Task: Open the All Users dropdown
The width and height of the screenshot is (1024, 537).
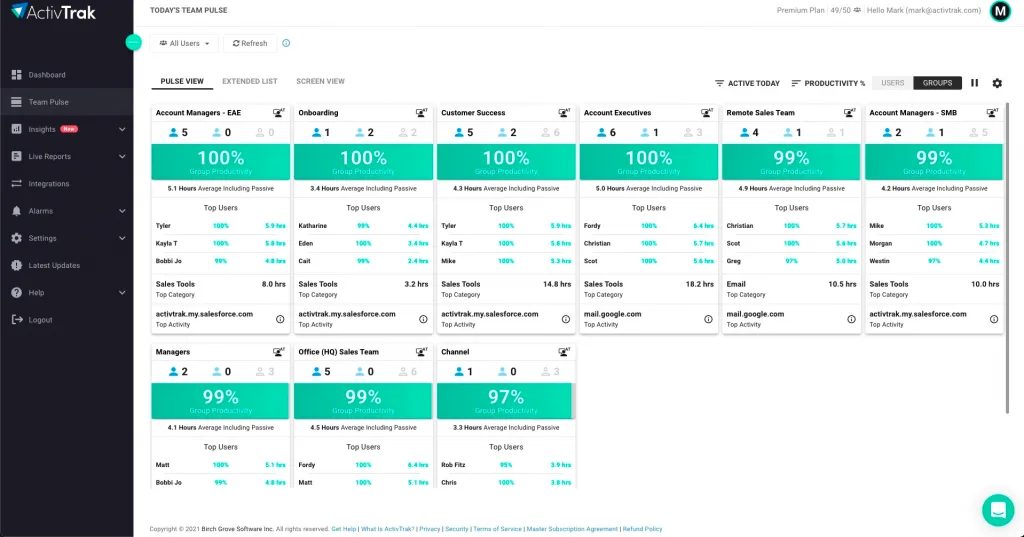Action: pos(184,43)
